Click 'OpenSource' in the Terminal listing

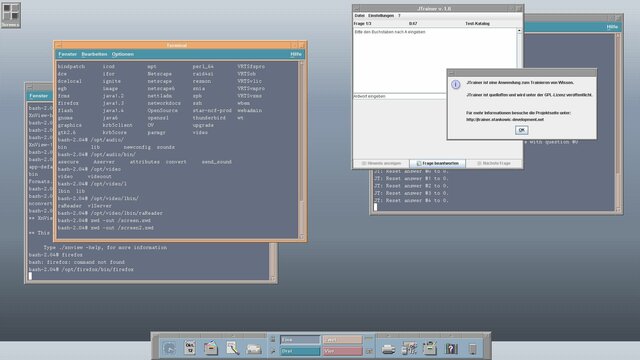click(x=162, y=111)
